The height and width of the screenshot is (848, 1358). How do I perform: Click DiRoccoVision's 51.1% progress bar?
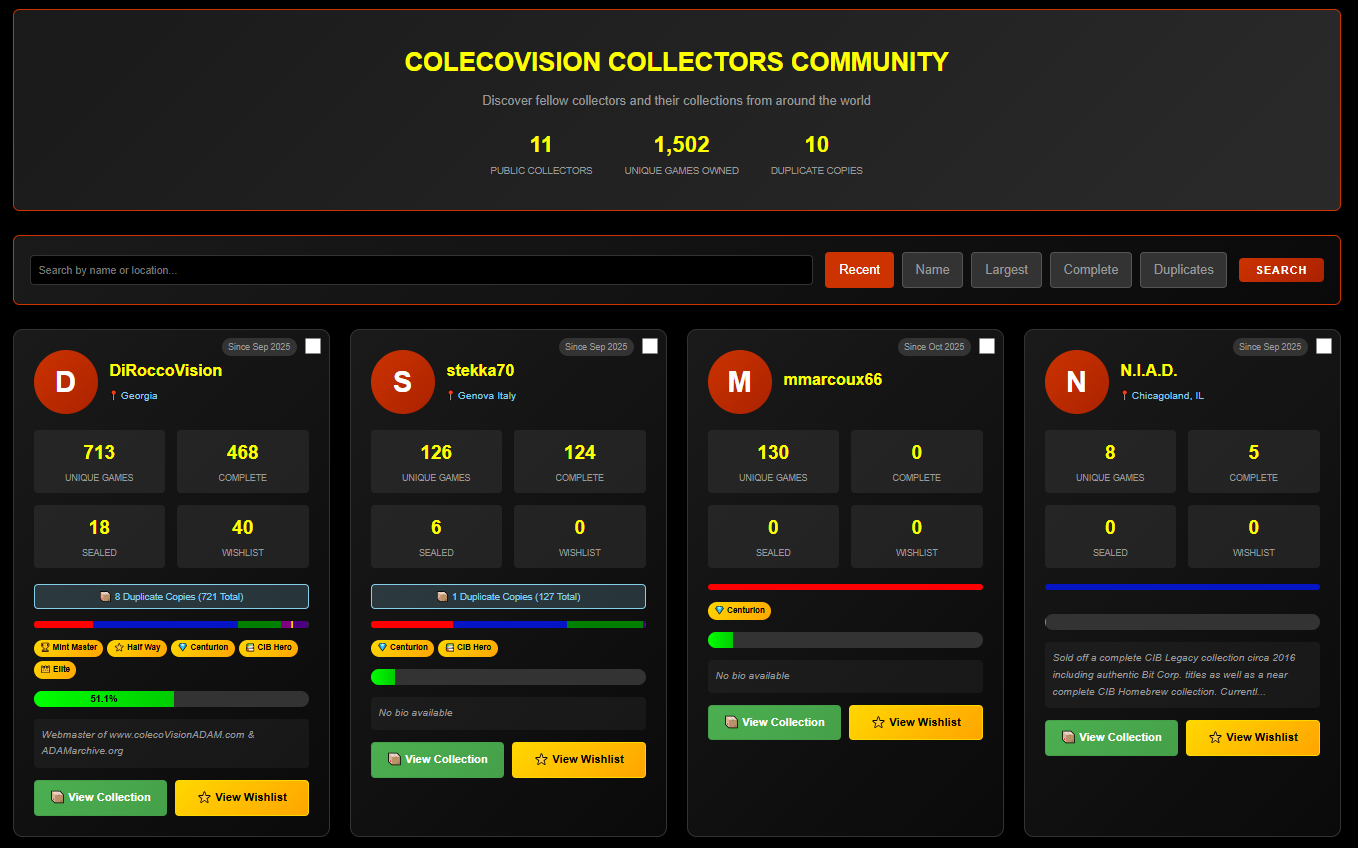pos(171,699)
